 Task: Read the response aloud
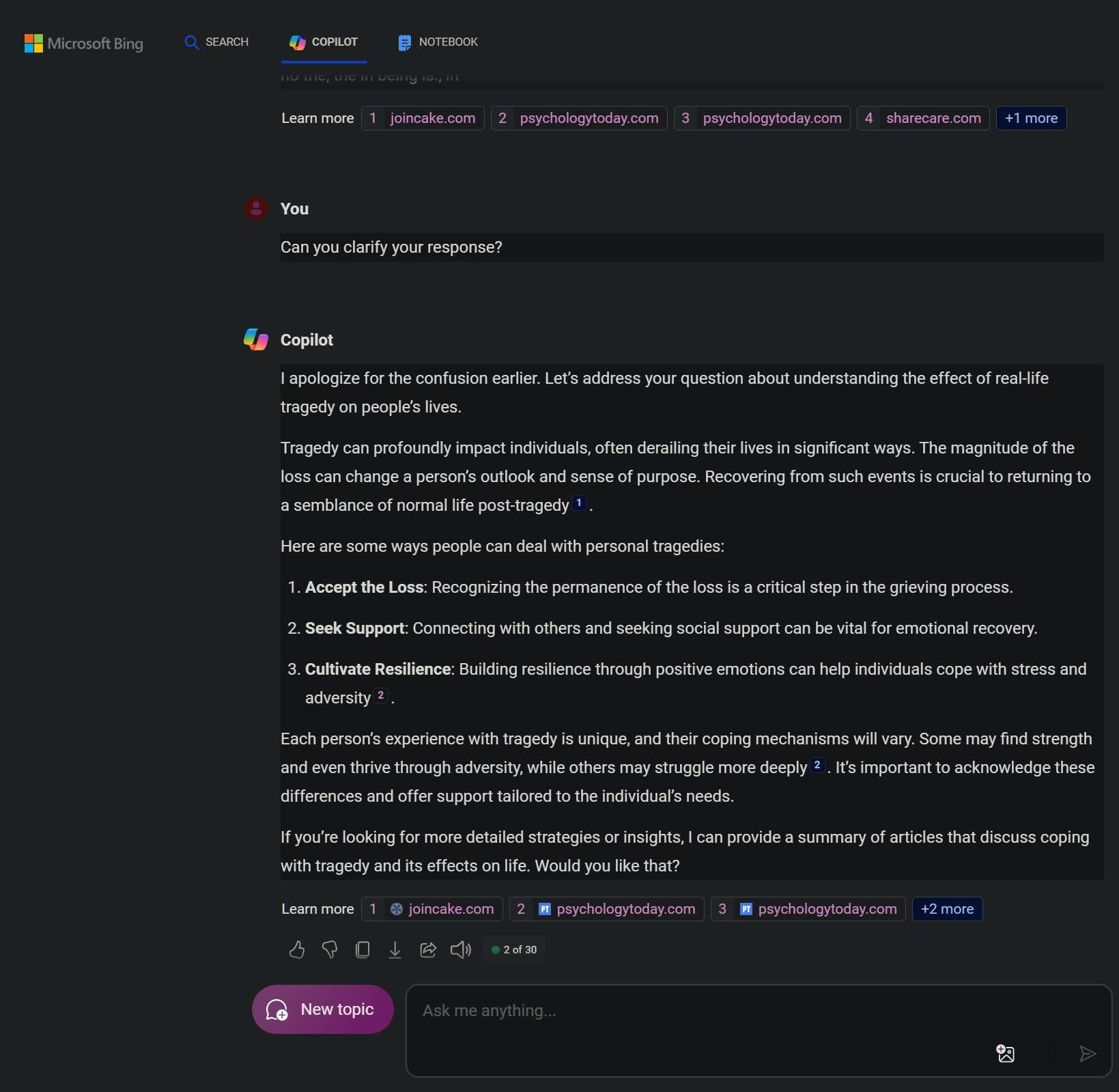[461, 949]
